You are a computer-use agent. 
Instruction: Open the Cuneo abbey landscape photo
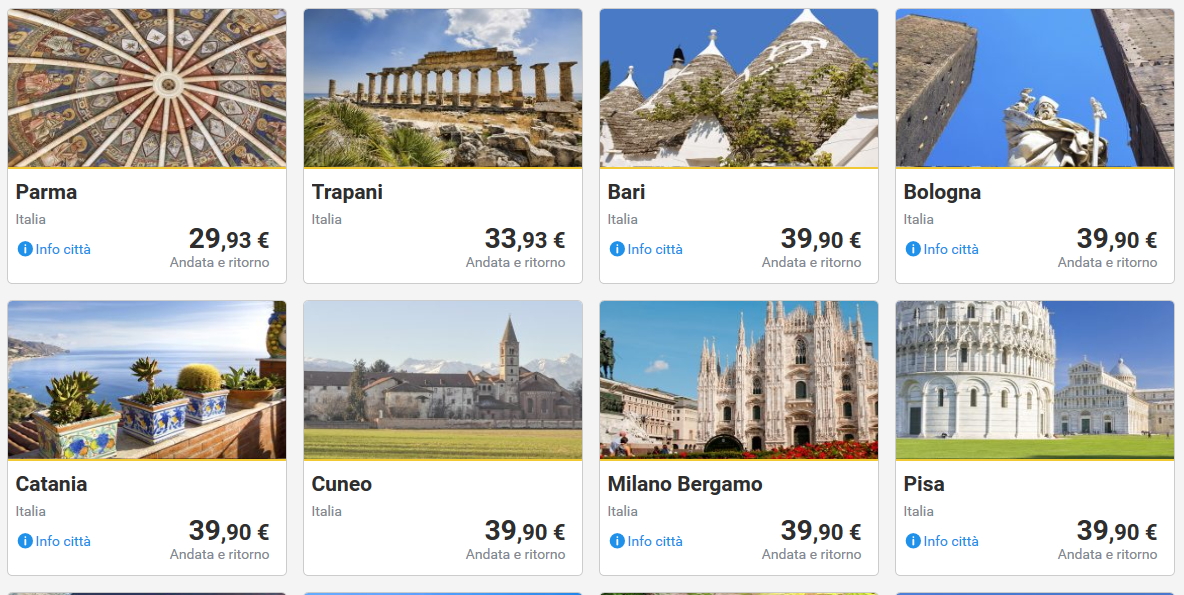coord(443,380)
